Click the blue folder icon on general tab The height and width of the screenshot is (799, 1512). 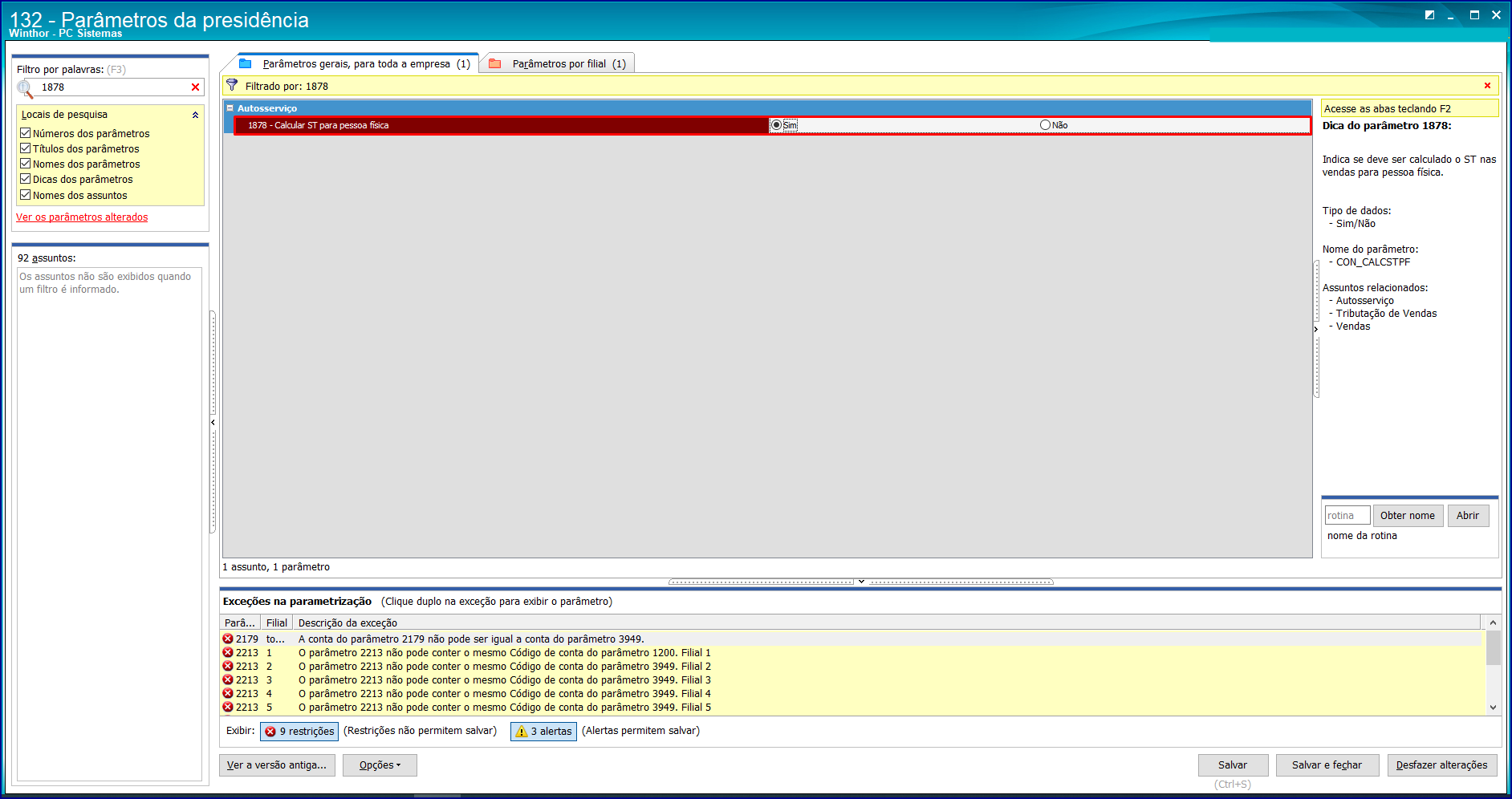pyautogui.click(x=246, y=63)
